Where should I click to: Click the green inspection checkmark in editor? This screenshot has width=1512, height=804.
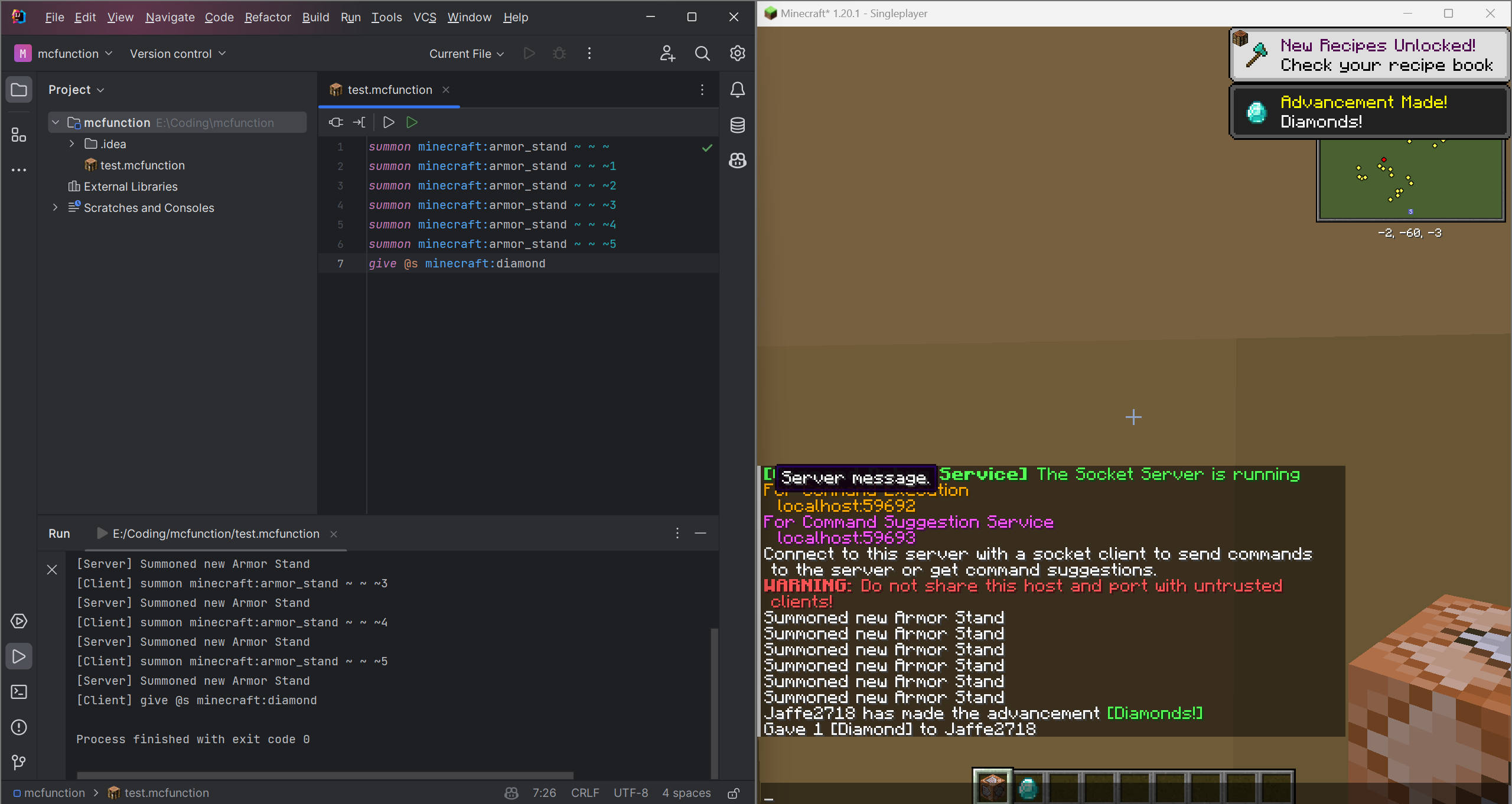tap(707, 148)
